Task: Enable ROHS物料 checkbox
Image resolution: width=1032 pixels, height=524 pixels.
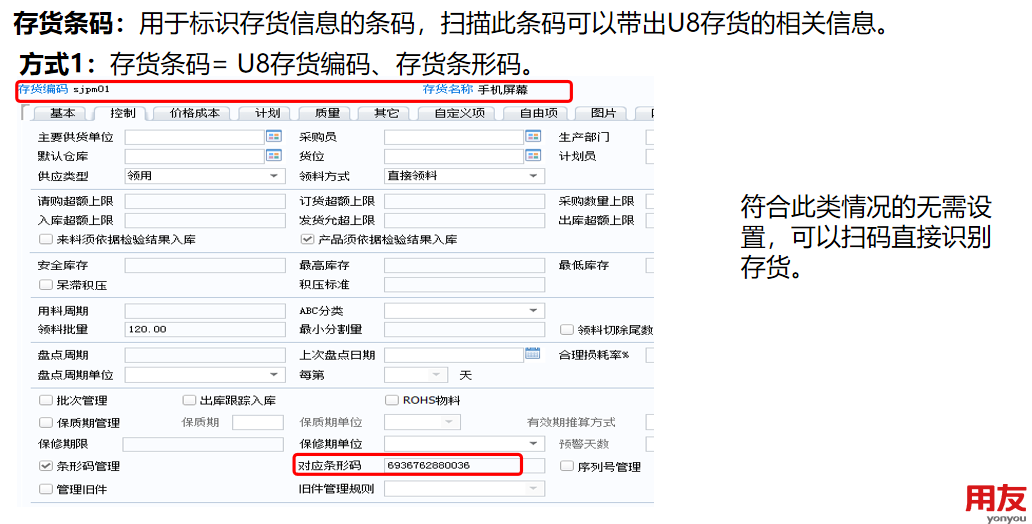Action: pyautogui.click(x=392, y=400)
